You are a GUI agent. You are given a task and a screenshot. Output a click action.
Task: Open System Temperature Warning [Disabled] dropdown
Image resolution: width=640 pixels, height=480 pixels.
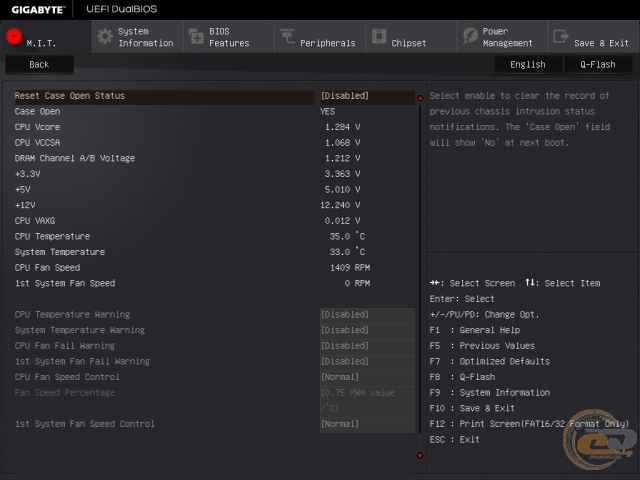pyautogui.click(x=367, y=330)
